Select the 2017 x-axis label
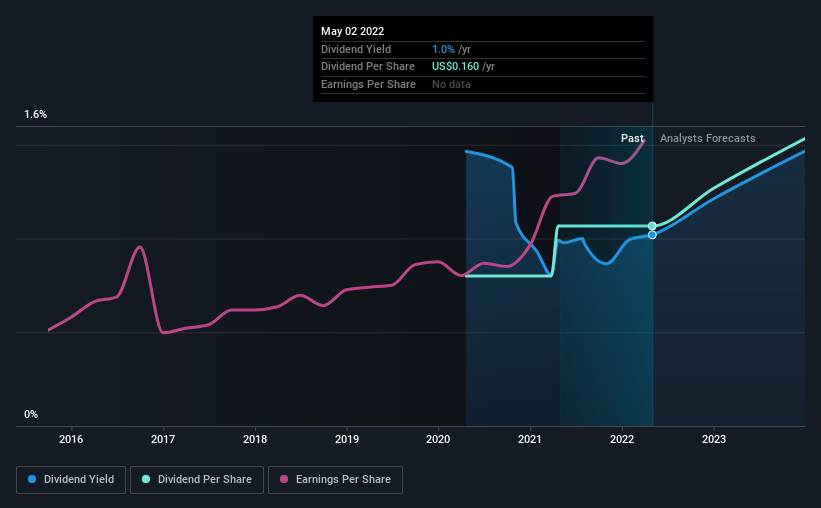 tap(163, 439)
